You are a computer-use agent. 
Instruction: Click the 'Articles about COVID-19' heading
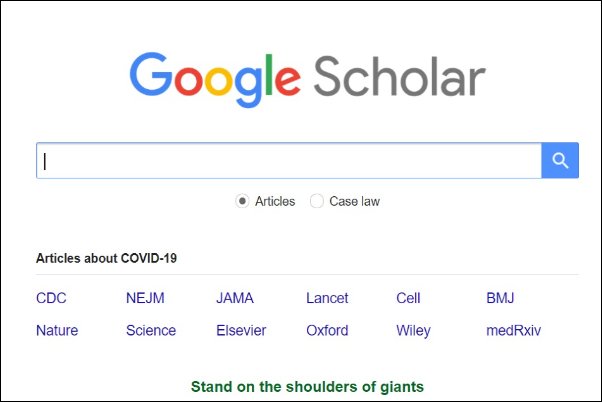(106, 258)
